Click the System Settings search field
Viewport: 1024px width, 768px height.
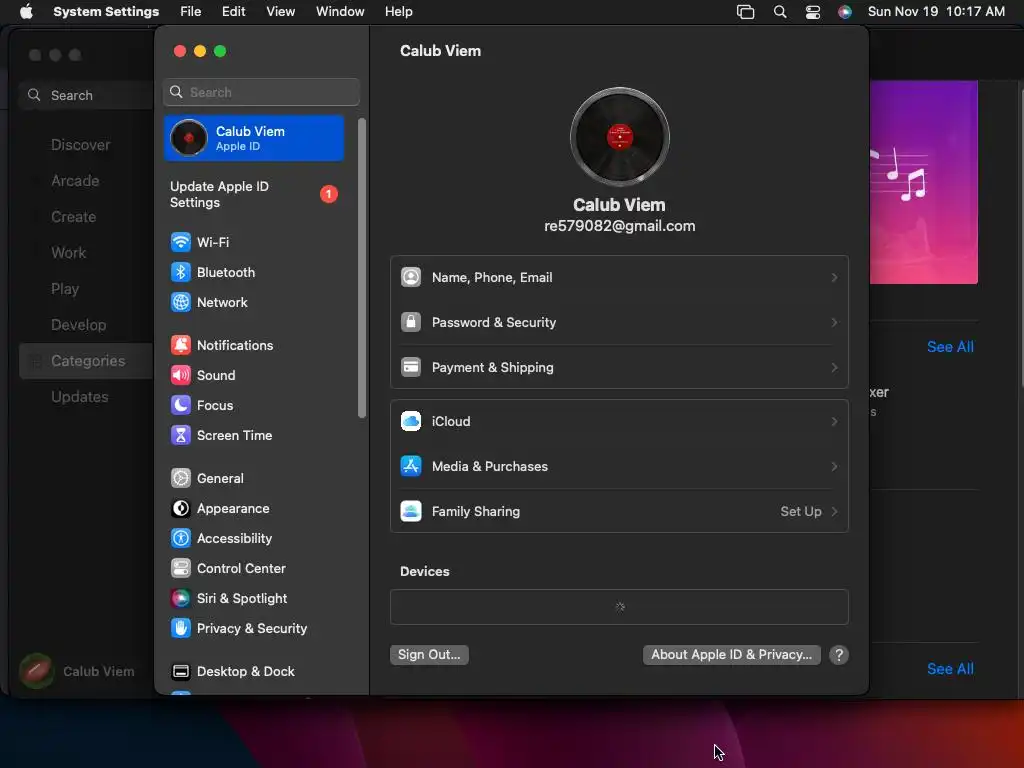261,92
